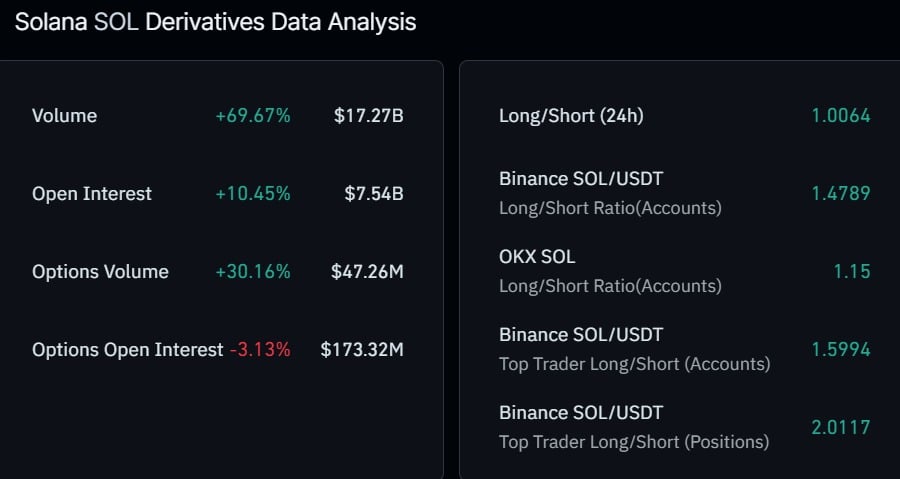Screen dimensions: 900x479
Task: Select the 1.15 OKX ratio value
Action: 852,272
